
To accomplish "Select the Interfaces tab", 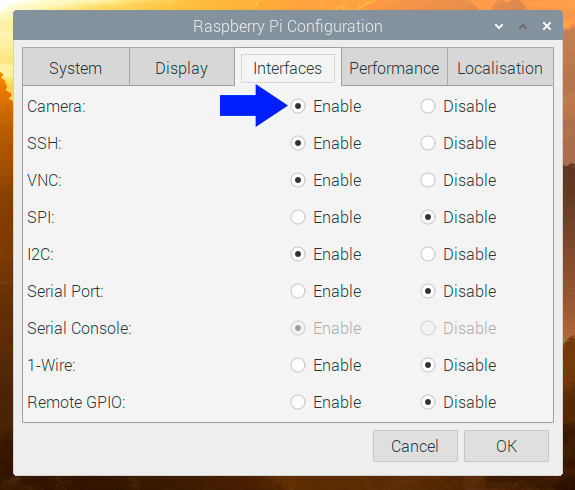I will [x=288, y=68].
